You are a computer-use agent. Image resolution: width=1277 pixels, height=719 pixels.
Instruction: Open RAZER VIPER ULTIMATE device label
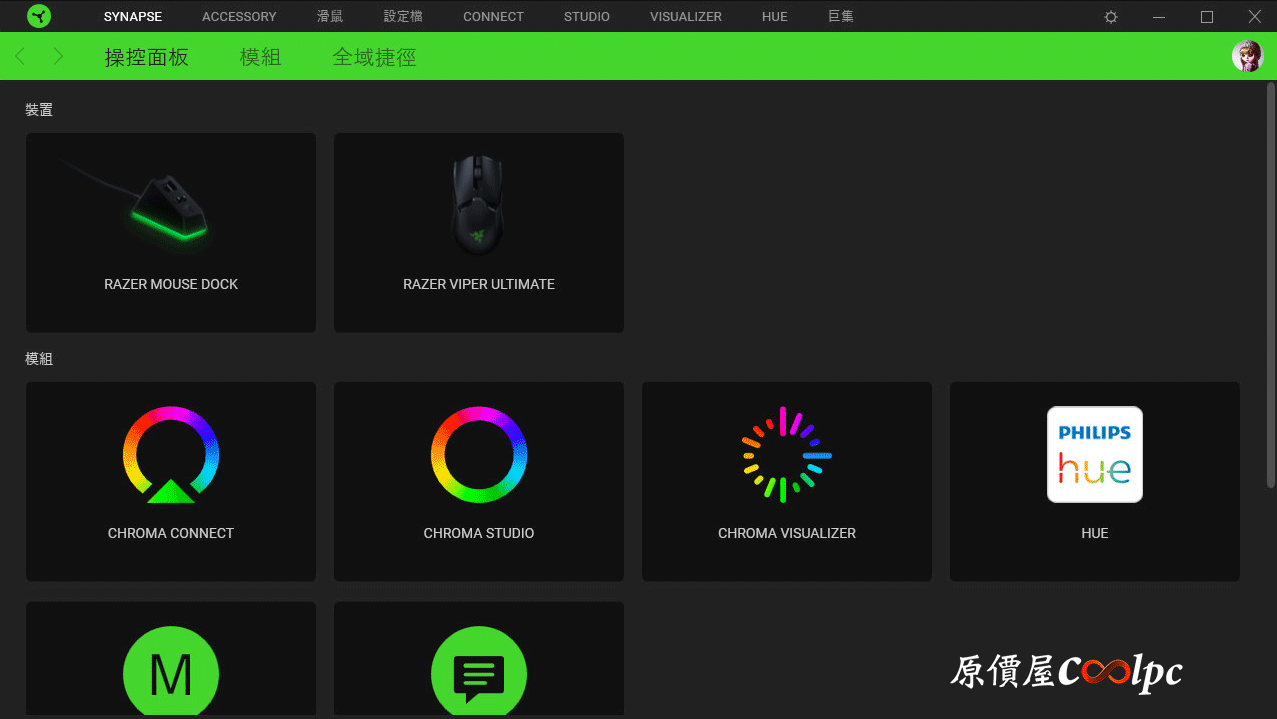(479, 284)
